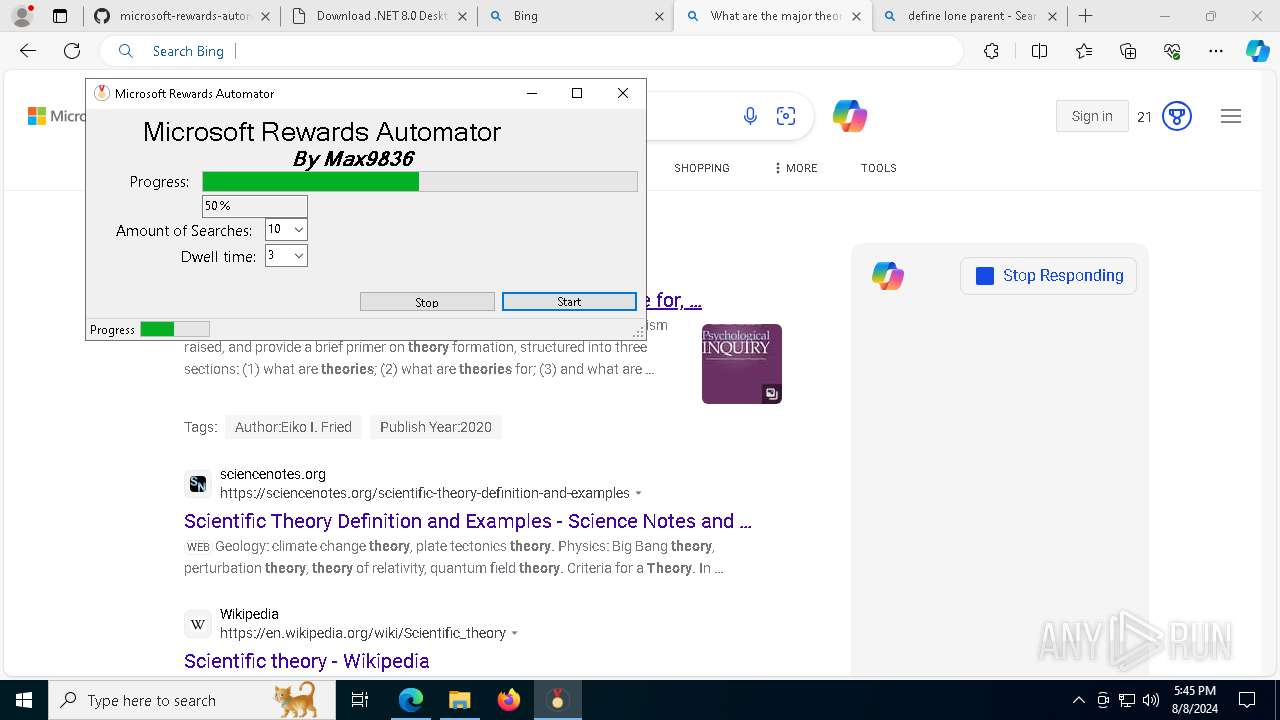Image resolution: width=1280 pixels, height=720 pixels.
Task: Click the Author: Eiko I. Fried tag
Action: coord(293,427)
